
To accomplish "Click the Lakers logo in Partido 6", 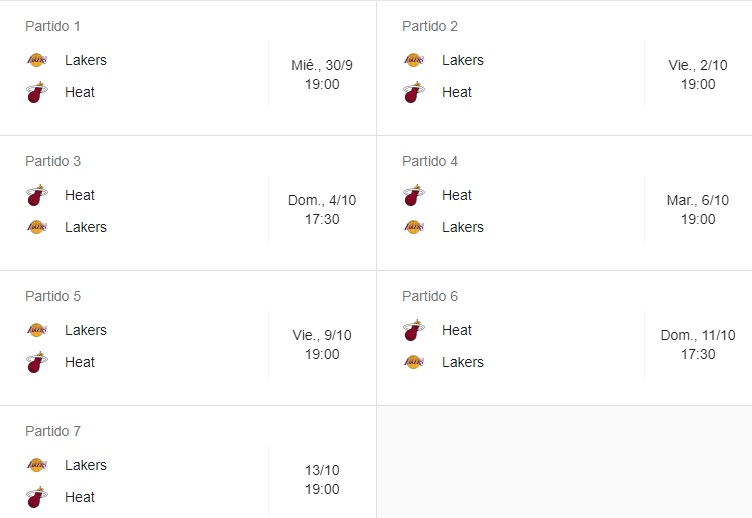I will (413, 362).
